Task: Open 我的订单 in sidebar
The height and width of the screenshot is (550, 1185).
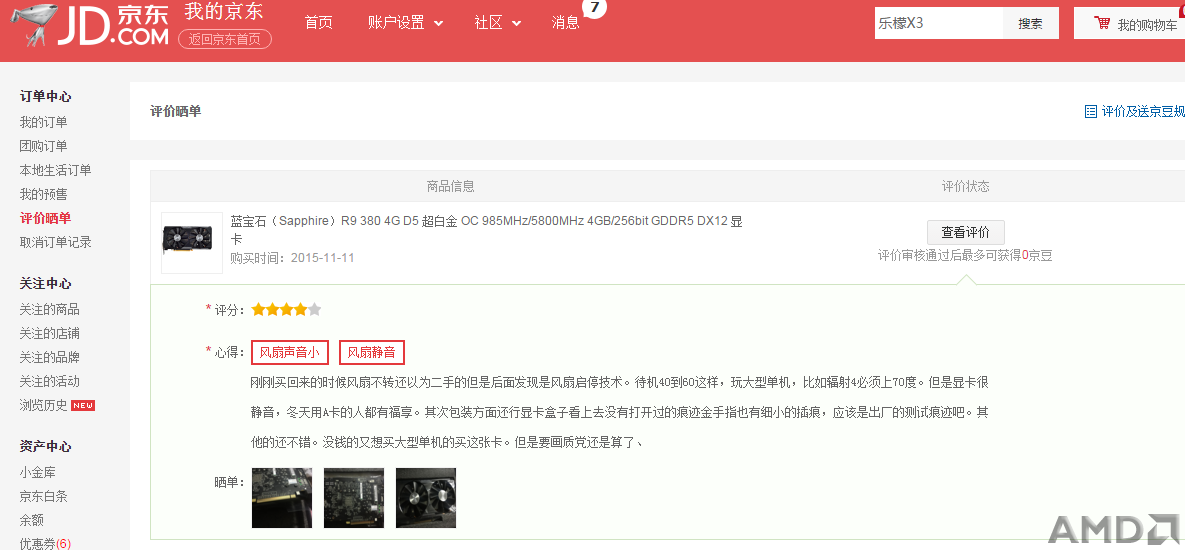Action: coord(43,122)
